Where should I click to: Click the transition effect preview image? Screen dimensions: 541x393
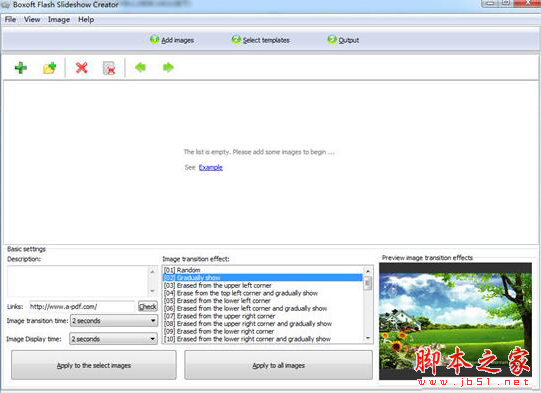tap(455, 321)
